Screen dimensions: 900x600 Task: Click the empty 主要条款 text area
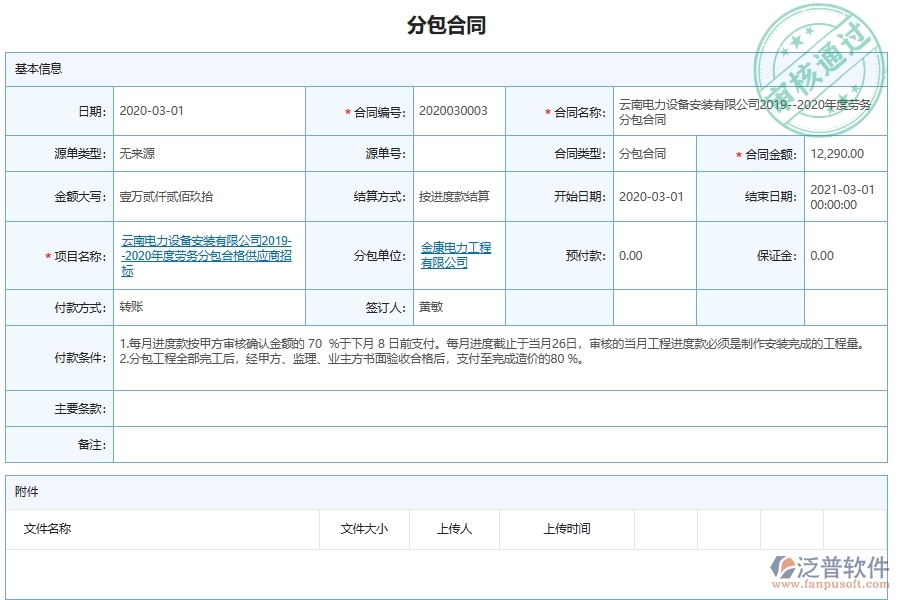pos(499,408)
